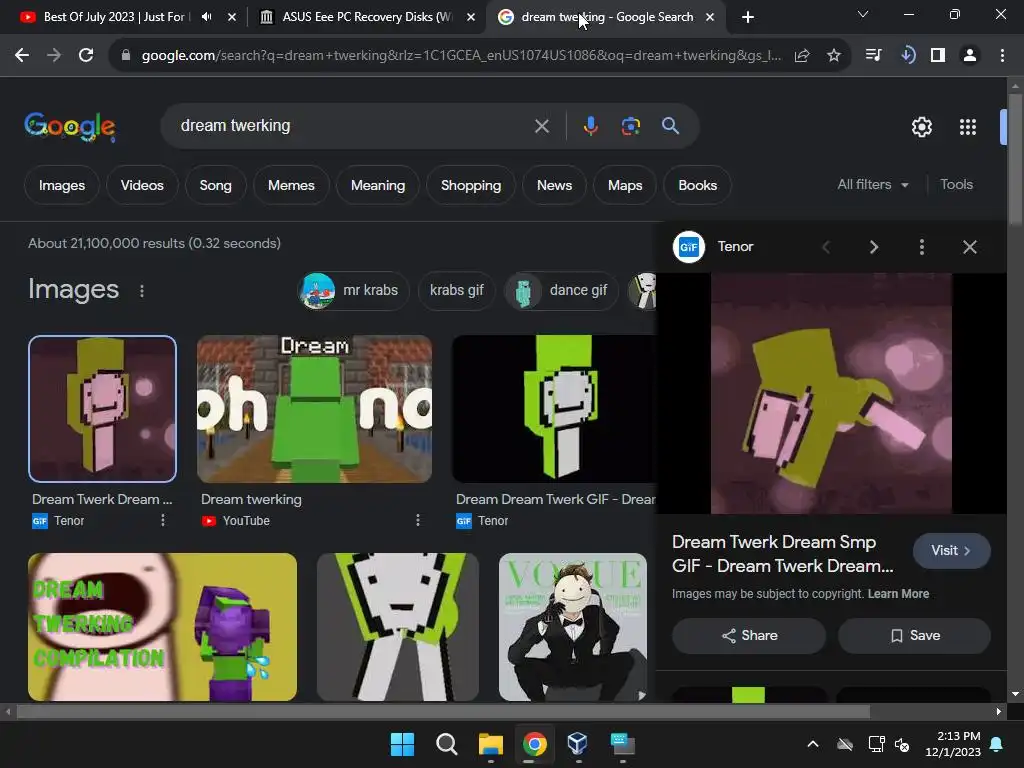Open the Vogue cover Dream thumbnail
The image size is (1024, 768).
(x=573, y=627)
